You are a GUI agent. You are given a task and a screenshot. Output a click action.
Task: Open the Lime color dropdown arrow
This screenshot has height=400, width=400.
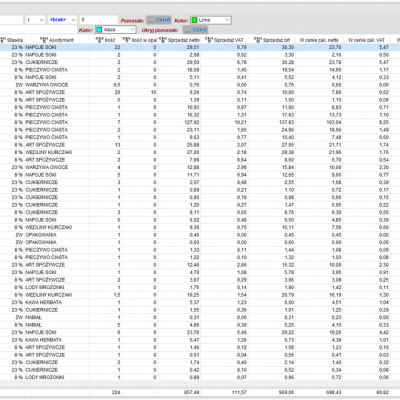(x=227, y=20)
